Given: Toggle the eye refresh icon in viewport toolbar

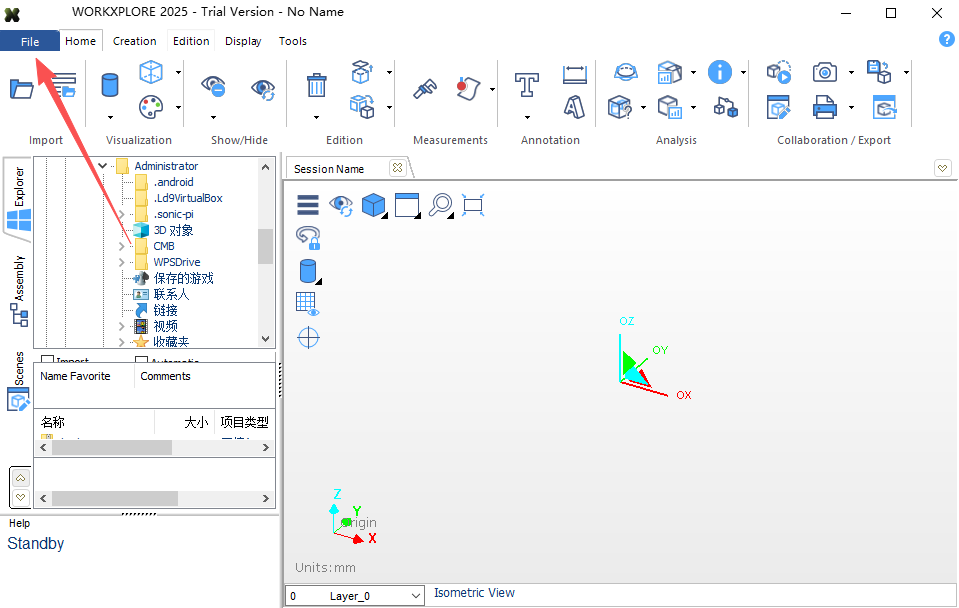Looking at the screenshot, I should pyautogui.click(x=341, y=205).
